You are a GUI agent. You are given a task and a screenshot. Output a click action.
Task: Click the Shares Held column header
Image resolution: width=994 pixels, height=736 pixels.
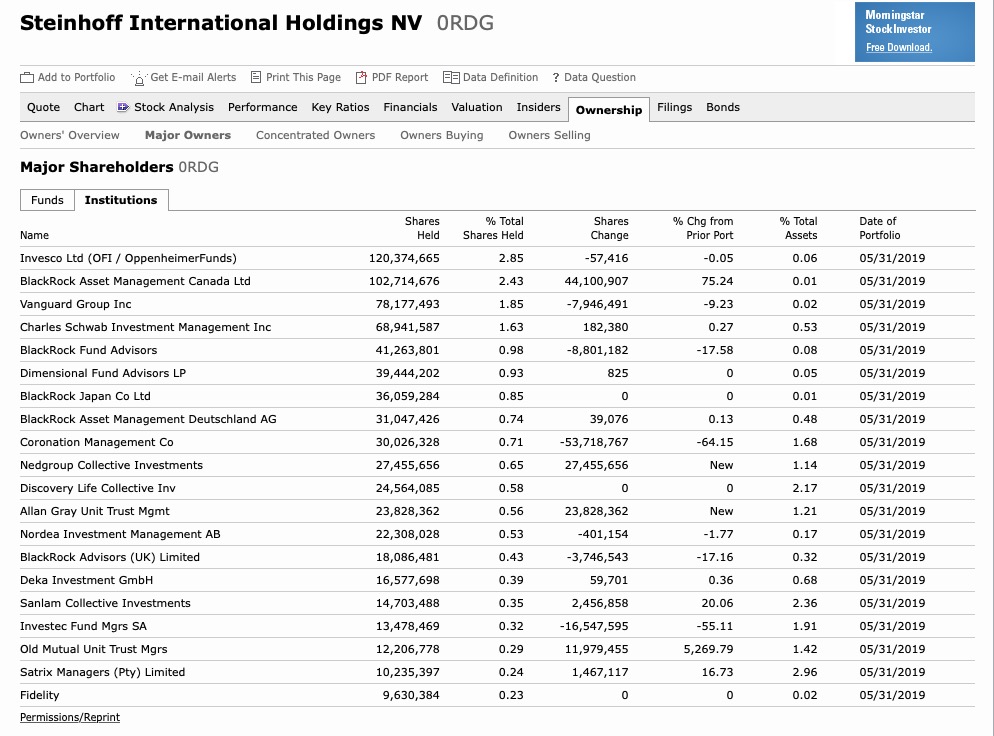421,228
